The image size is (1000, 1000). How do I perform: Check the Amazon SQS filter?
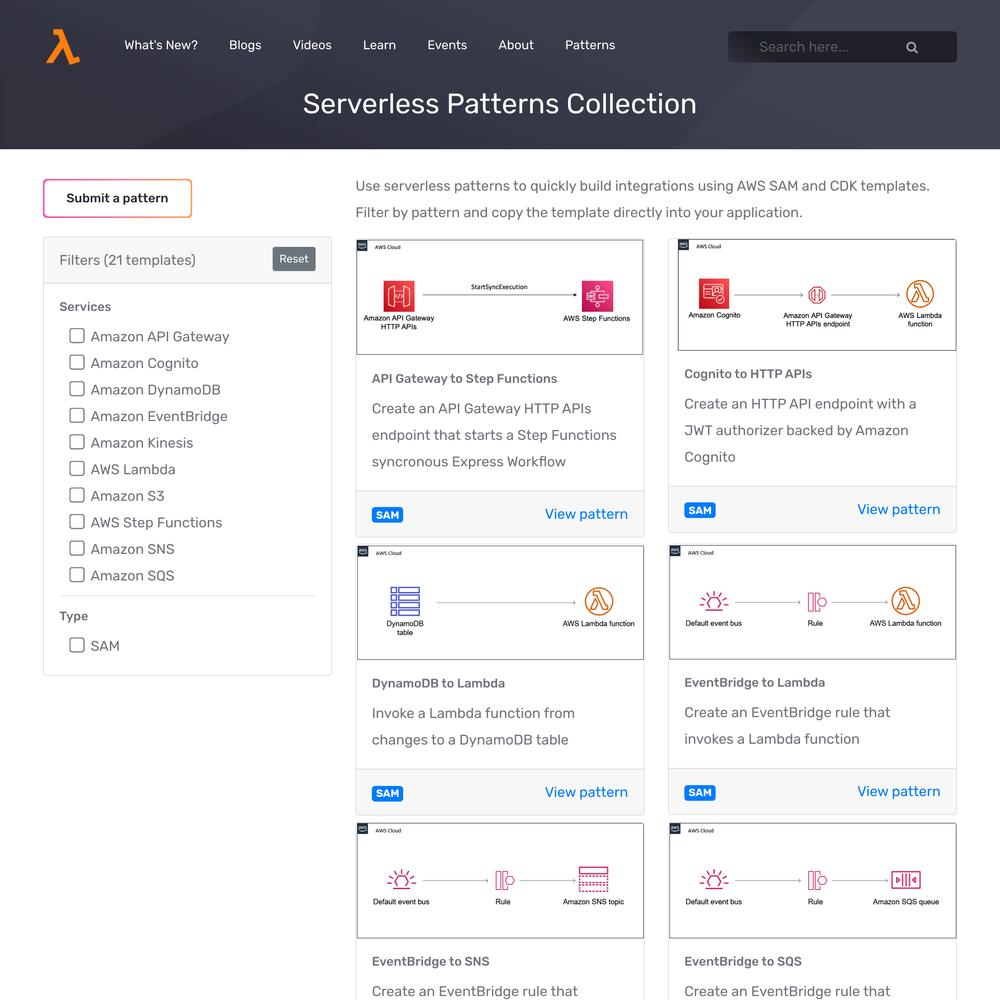pyautogui.click(x=77, y=575)
